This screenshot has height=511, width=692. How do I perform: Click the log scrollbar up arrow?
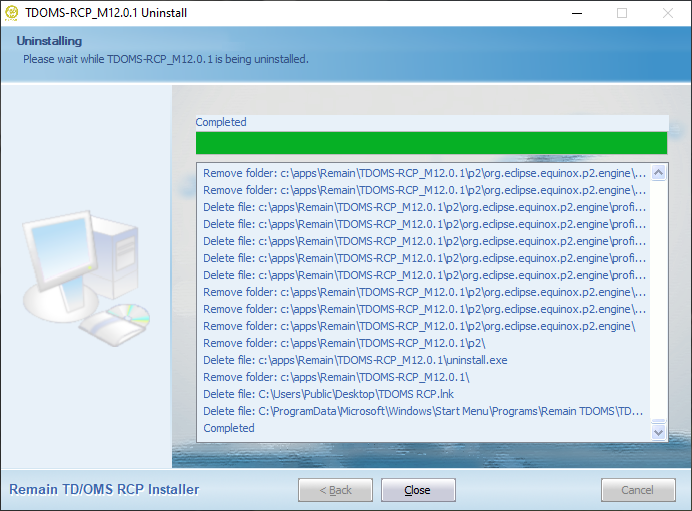click(x=659, y=172)
